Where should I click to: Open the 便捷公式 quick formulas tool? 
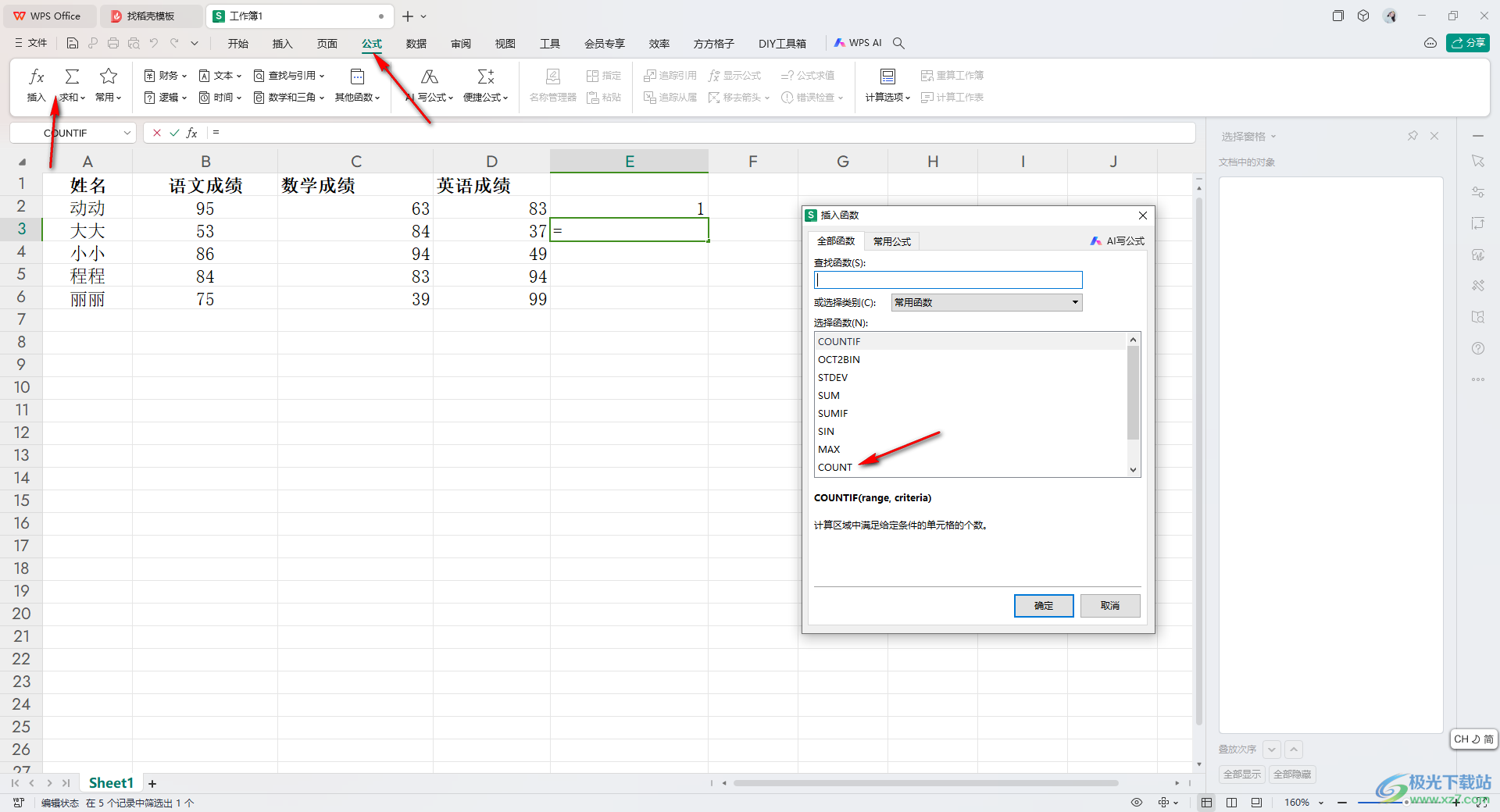(485, 85)
